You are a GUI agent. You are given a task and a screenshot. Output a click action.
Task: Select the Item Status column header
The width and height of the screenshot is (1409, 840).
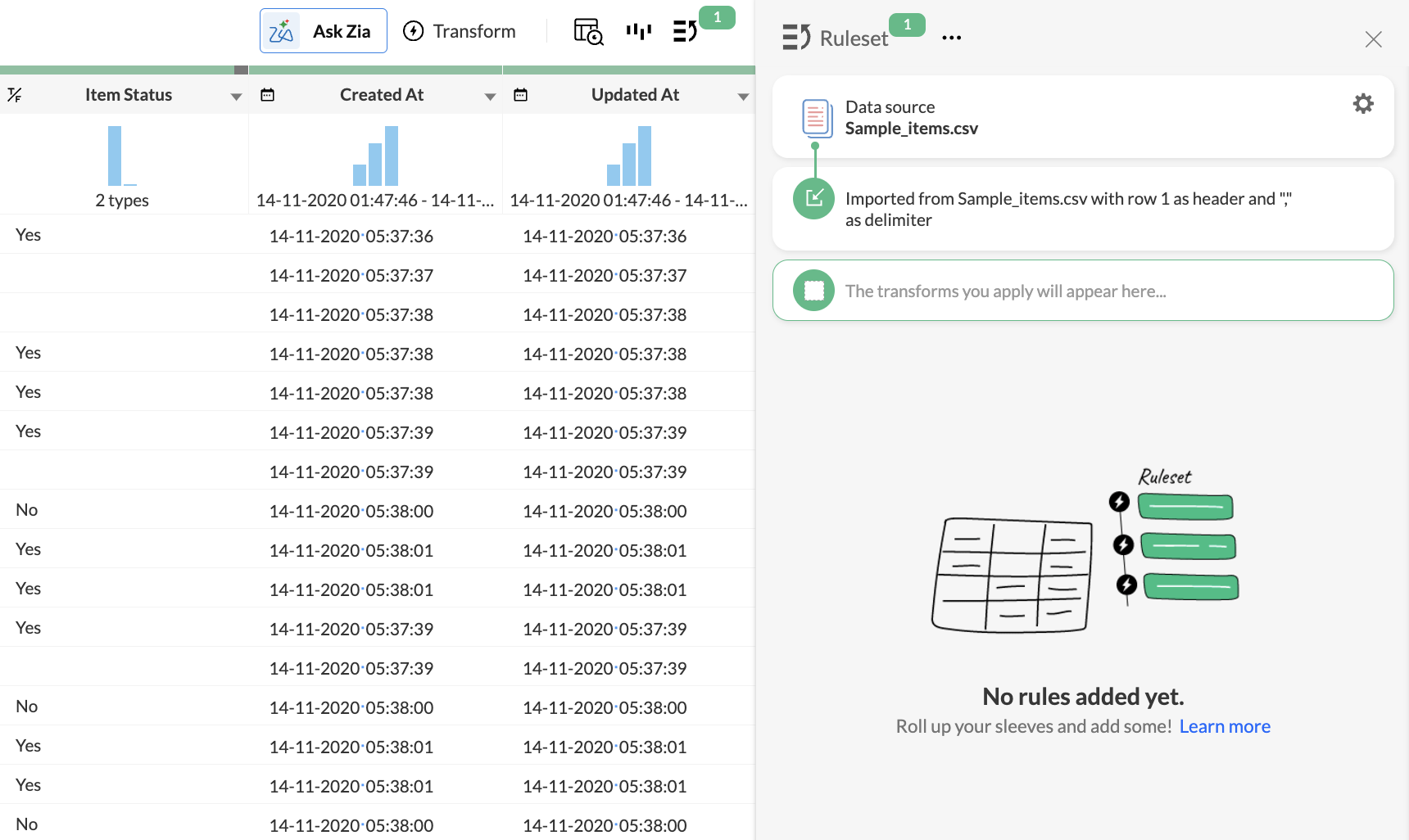point(129,95)
